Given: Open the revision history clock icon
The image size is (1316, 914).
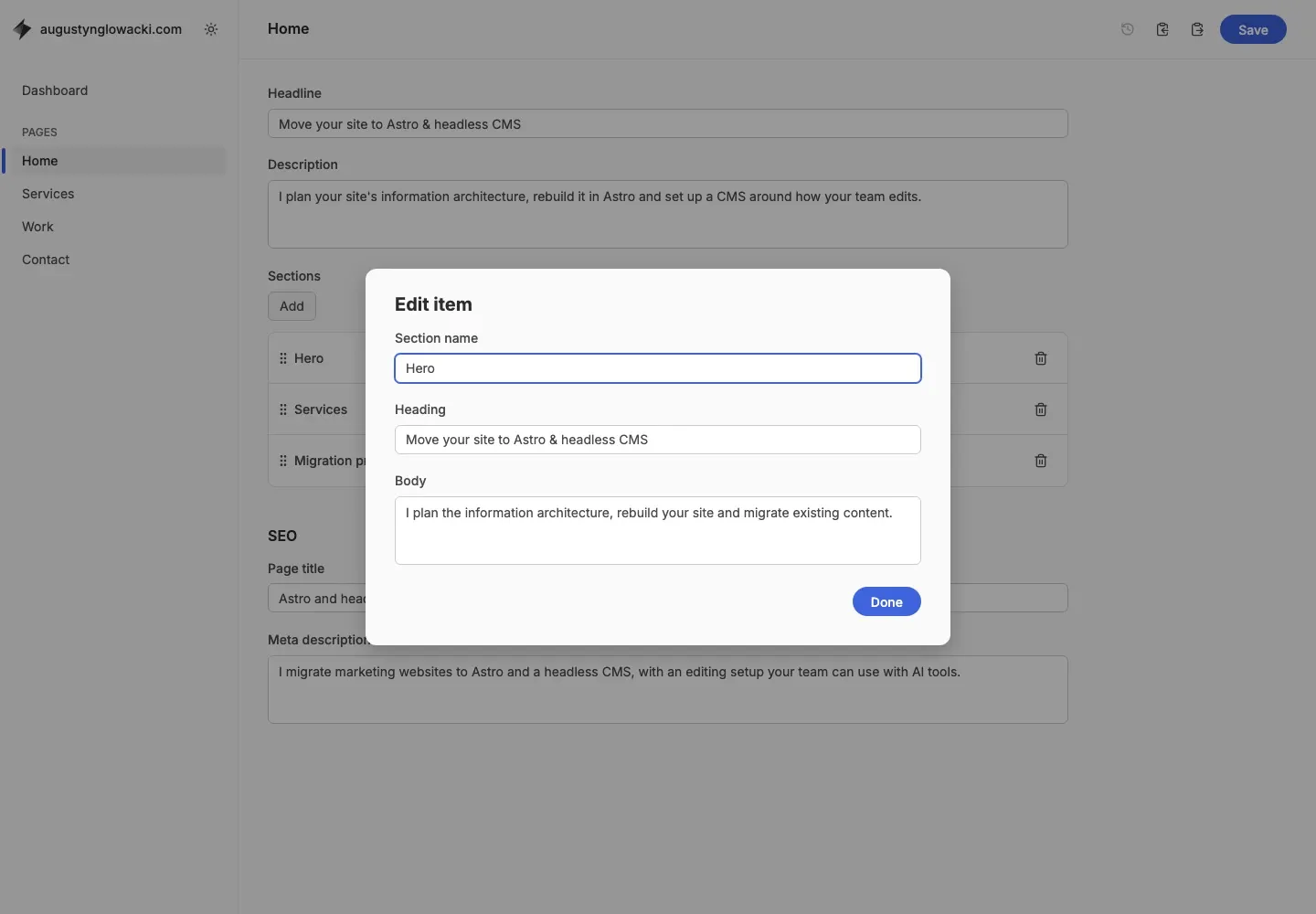Looking at the screenshot, I should pos(1128,29).
